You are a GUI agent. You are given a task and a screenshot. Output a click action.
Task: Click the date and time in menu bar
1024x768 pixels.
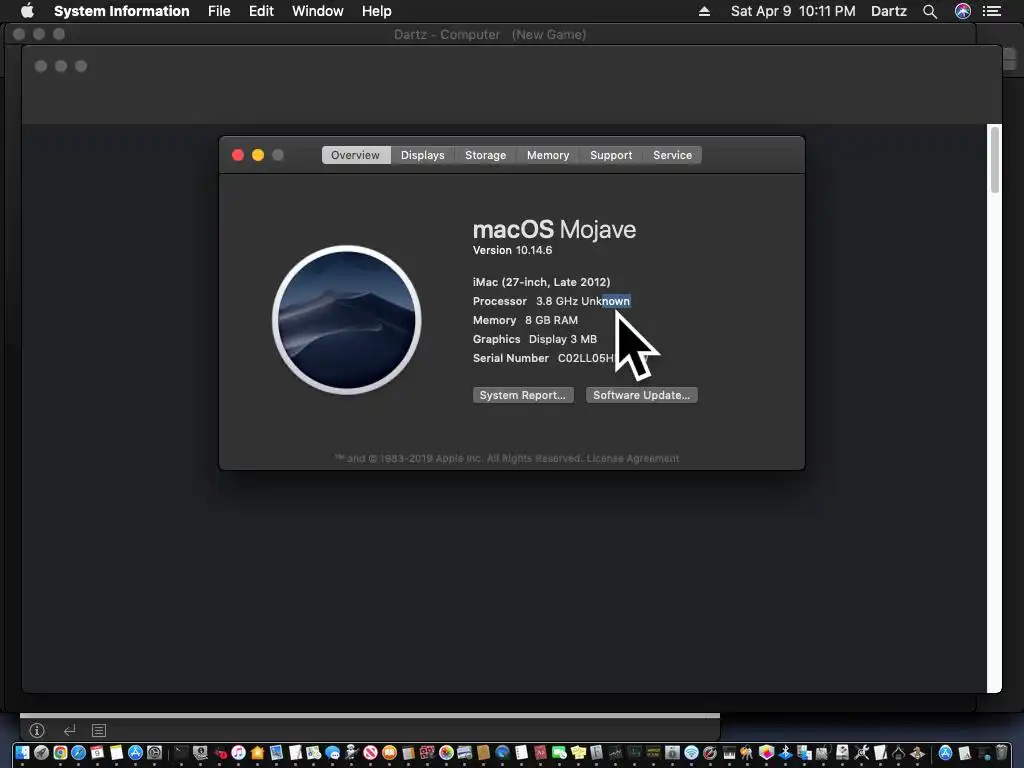pyautogui.click(x=793, y=11)
